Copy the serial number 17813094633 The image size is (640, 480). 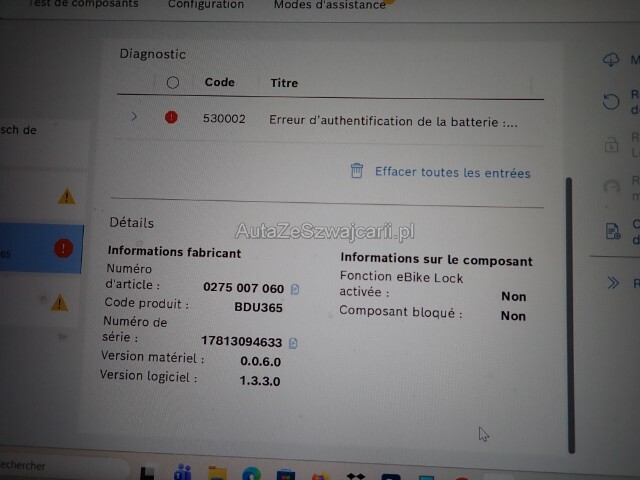tap(293, 342)
